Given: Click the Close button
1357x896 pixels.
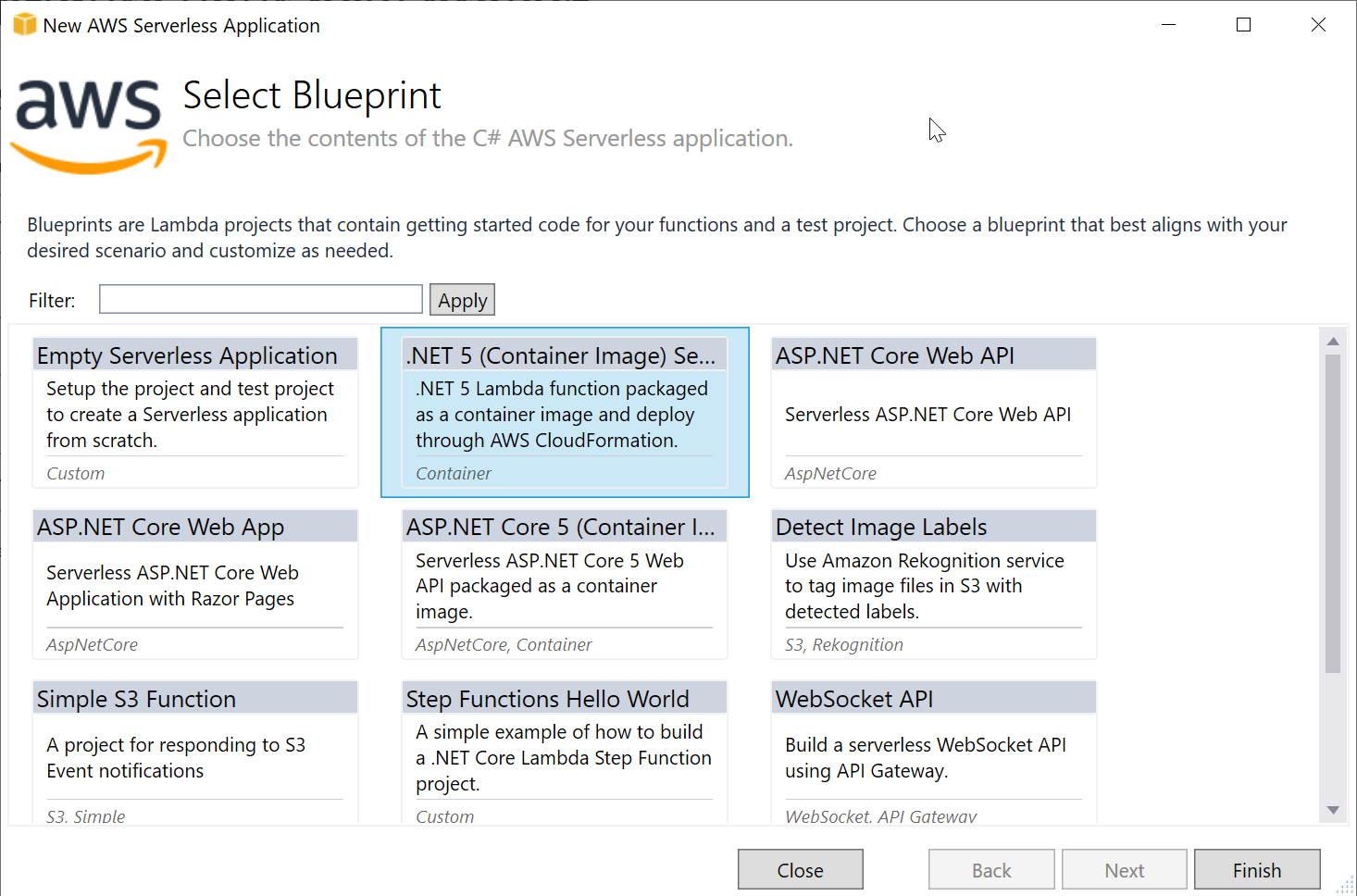Looking at the screenshot, I should click(x=801, y=870).
